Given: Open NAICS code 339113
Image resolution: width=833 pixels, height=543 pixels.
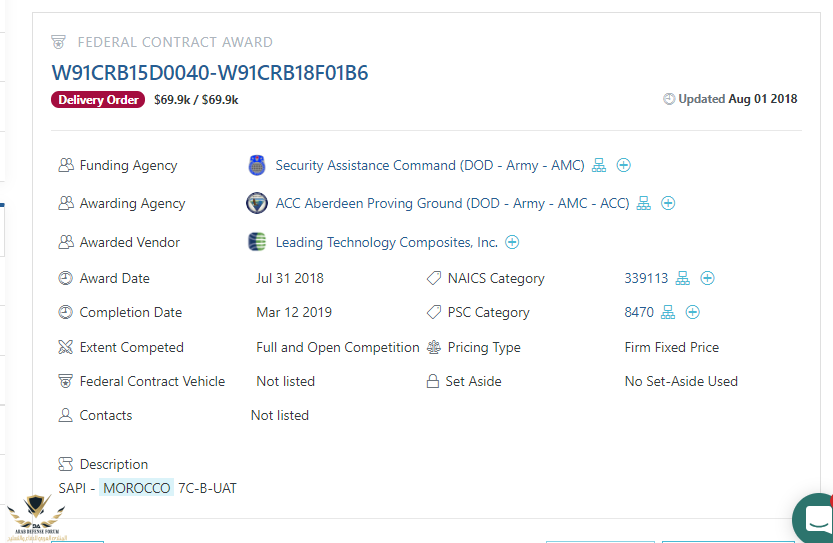Looking at the screenshot, I should point(646,278).
